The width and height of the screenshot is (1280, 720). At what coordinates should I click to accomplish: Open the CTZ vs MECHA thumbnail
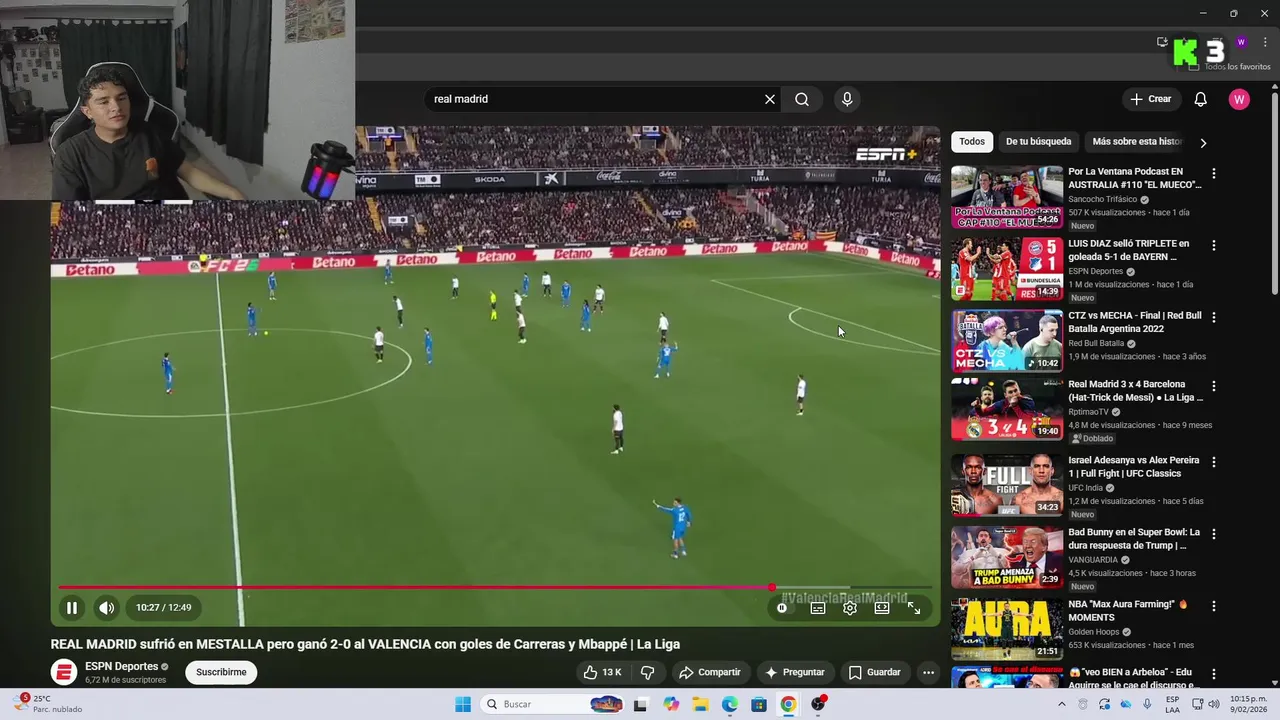[x=1007, y=341]
